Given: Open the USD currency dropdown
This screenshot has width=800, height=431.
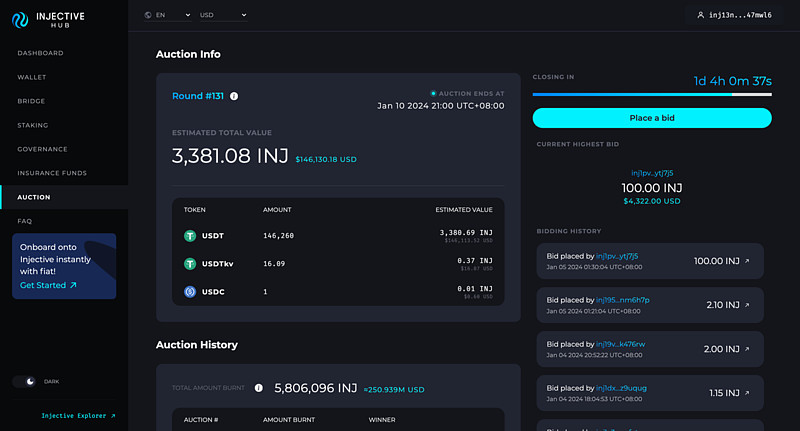Looking at the screenshot, I should pos(222,15).
